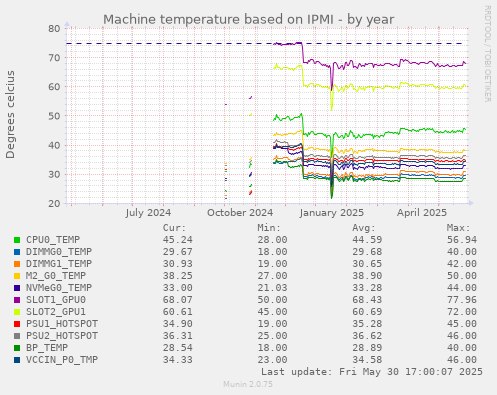
Task: Click PSU1_HOTSPOT current value 34.90
Action: 178,324
